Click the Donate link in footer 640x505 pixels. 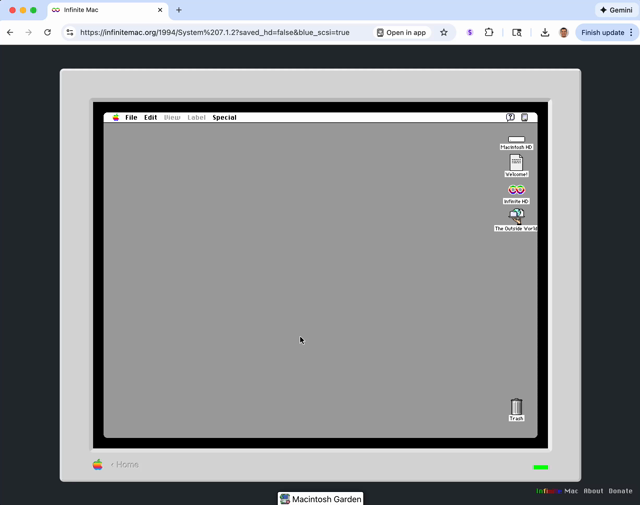621,491
